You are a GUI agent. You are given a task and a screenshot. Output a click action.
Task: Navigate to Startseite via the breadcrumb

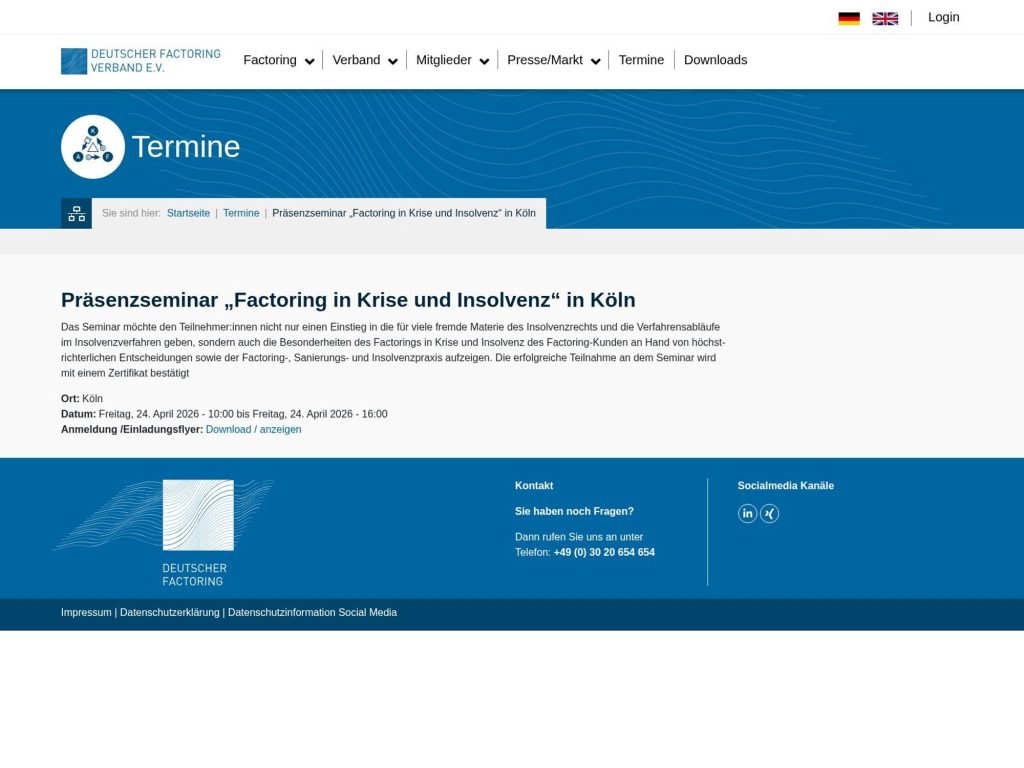click(188, 213)
